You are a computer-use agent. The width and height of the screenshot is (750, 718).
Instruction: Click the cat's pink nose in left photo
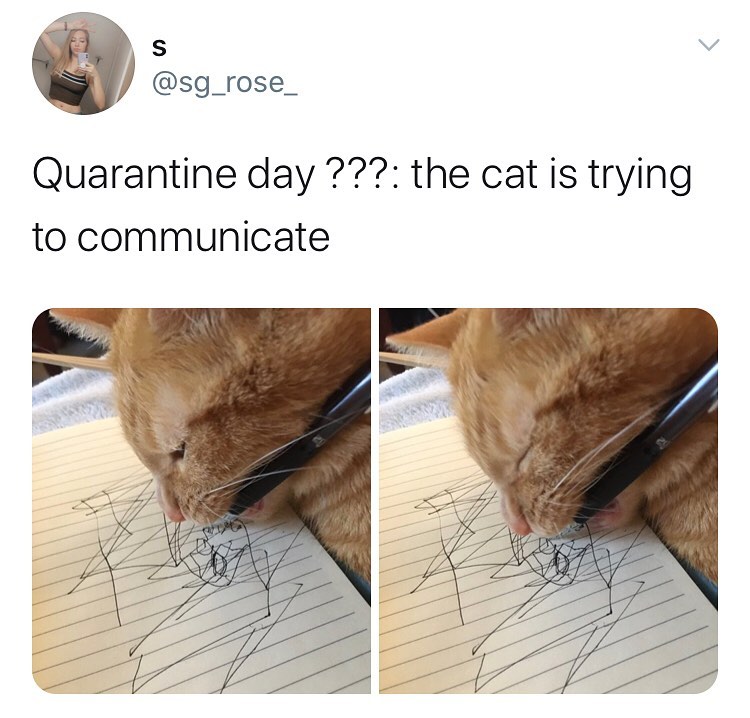[173, 511]
